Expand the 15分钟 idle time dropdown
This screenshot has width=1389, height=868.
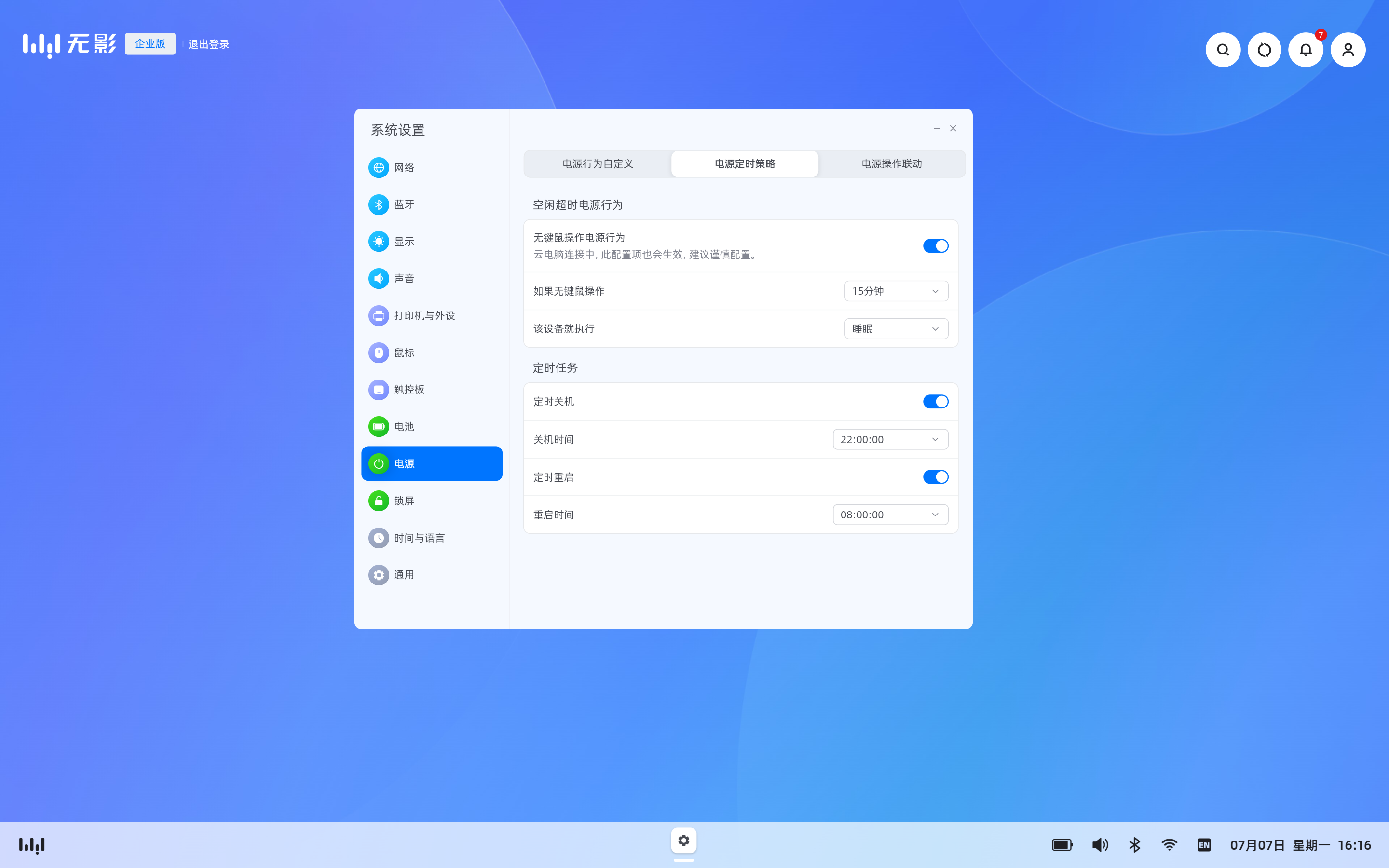click(896, 291)
